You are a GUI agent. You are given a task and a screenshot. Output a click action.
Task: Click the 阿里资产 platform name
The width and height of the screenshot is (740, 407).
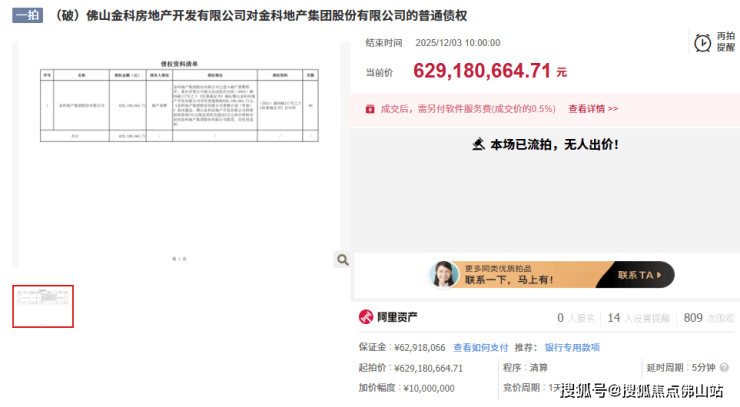coord(397,317)
